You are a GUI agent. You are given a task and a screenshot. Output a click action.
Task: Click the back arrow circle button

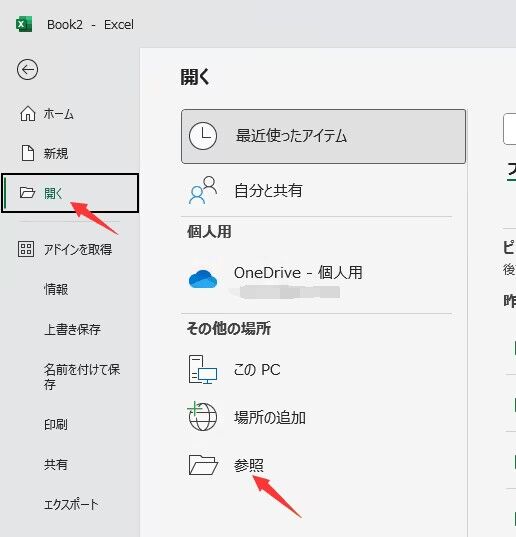tap(27, 70)
